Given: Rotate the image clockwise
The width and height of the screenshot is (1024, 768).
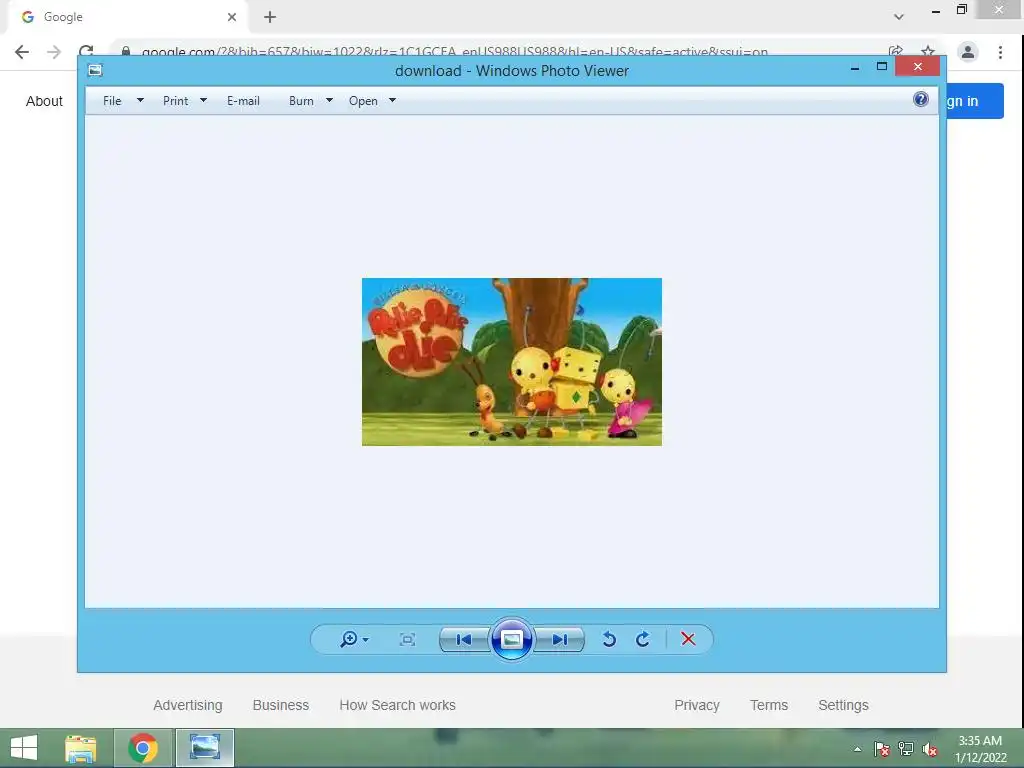Looking at the screenshot, I should click(x=643, y=639).
